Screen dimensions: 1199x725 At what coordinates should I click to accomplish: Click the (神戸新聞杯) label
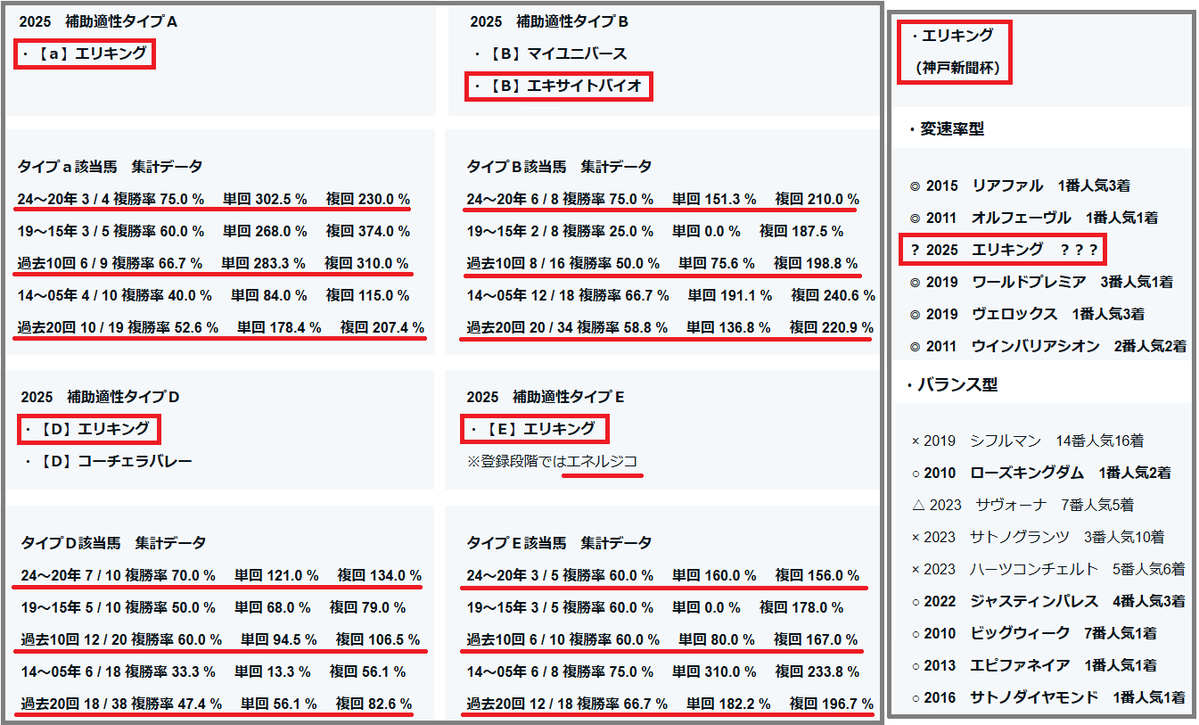(x=957, y=67)
